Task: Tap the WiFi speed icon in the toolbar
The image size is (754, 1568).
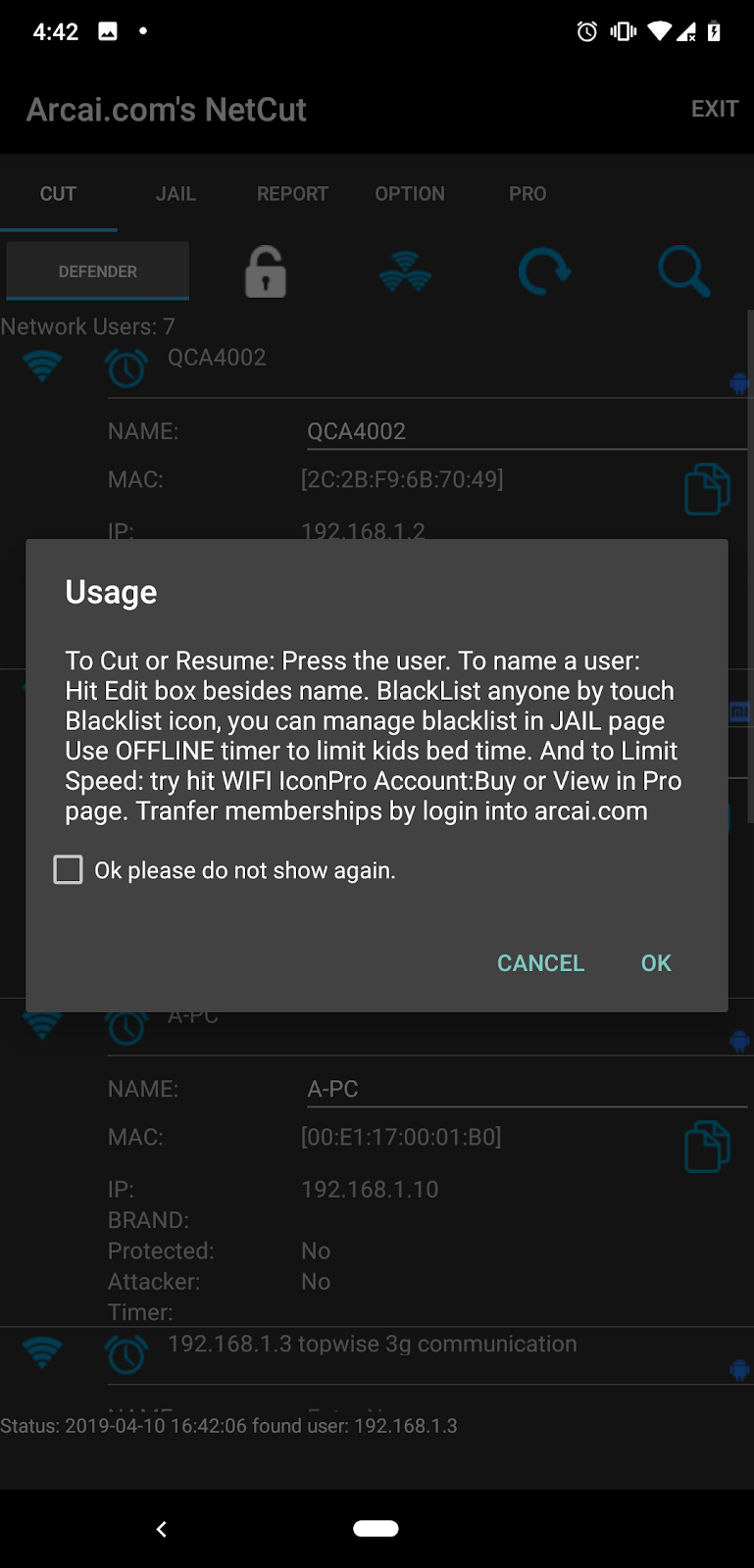Action: pos(405,271)
